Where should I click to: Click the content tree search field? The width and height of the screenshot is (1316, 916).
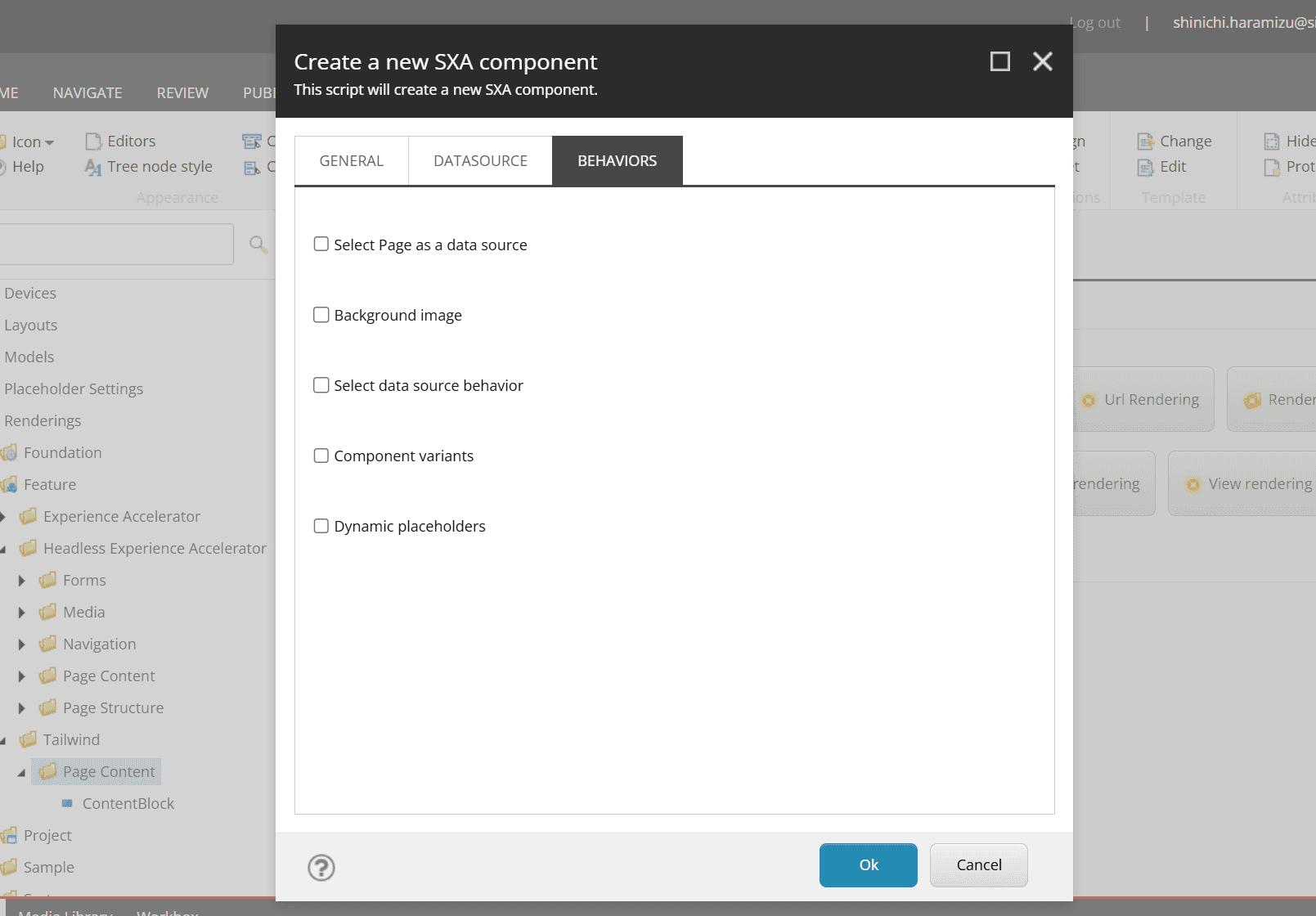(115, 244)
